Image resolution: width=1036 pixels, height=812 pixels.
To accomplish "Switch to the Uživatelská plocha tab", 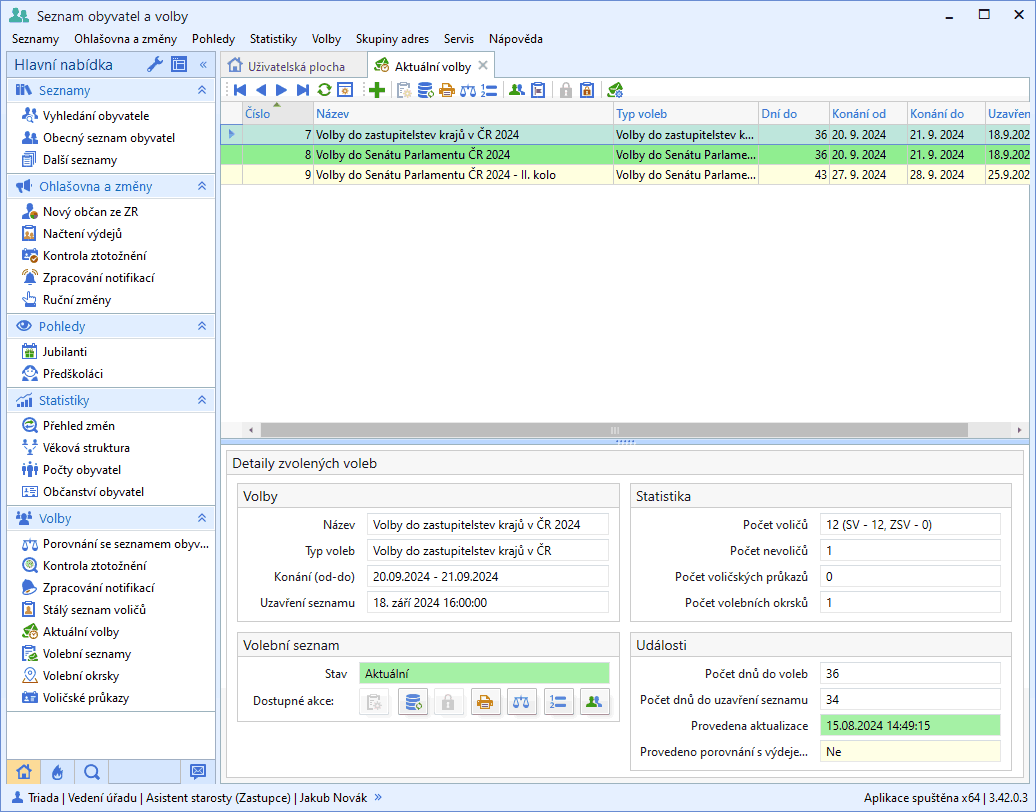I will (287, 66).
